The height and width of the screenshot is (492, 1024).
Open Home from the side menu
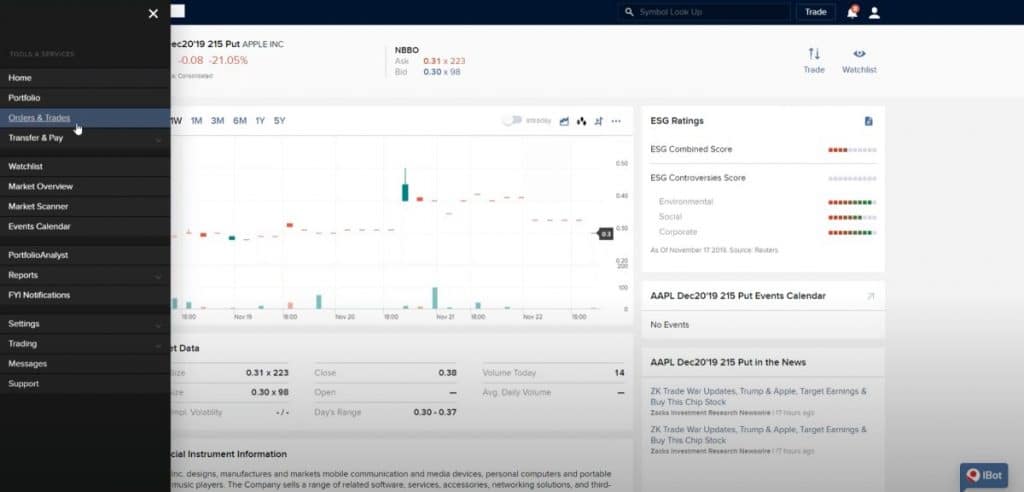coord(85,78)
